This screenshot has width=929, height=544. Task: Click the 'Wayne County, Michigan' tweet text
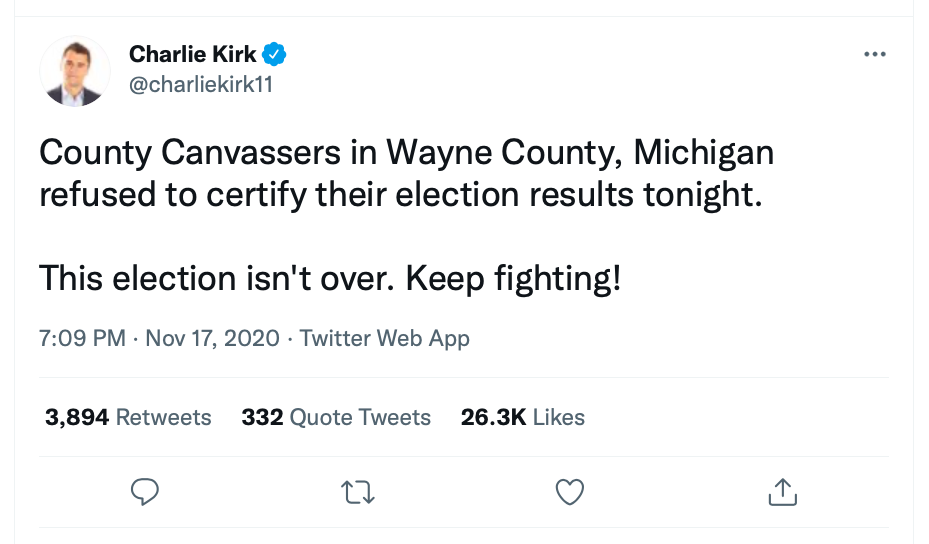(579, 153)
